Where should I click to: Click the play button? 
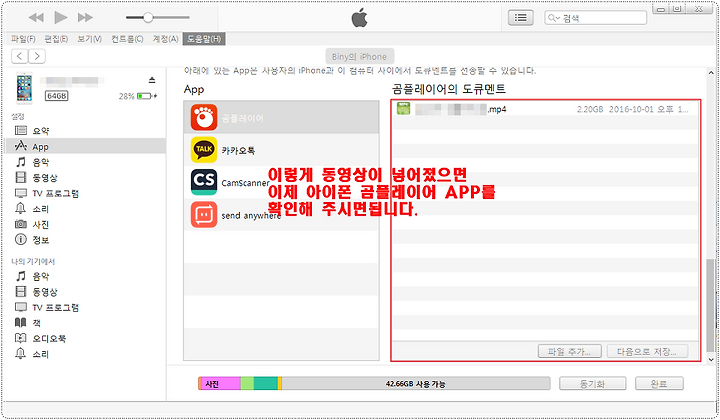(x=61, y=17)
